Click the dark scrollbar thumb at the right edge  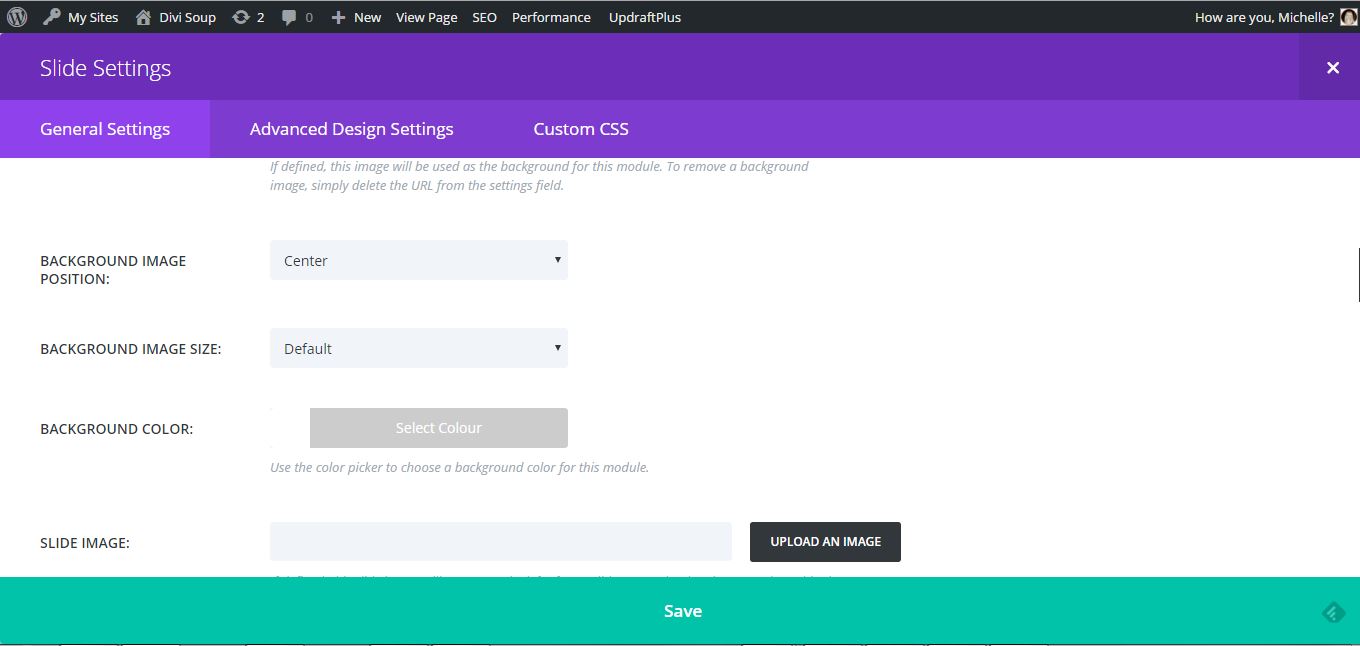pyautogui.click(x=1358, y=274)
